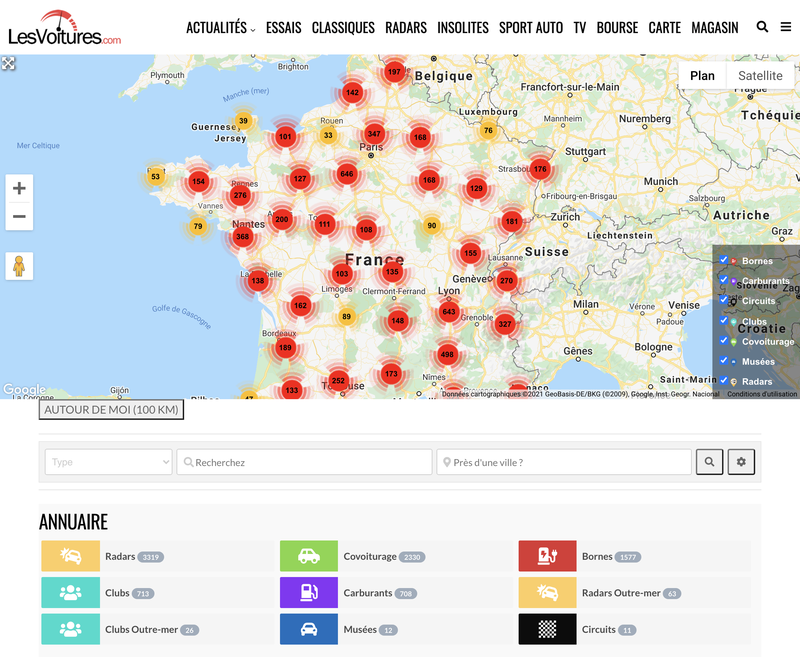Click the Autour de moi (100 km) button
This screenshot has width=800, height=657.
[111, 409]
